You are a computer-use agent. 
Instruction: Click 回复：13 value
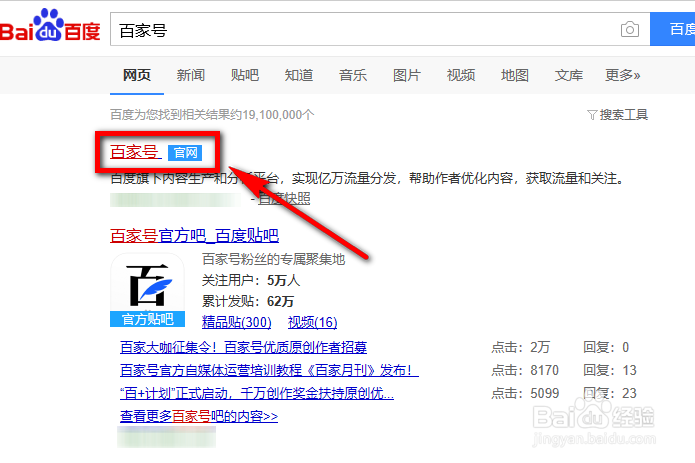pyautogui.click(x=610, y=370)
